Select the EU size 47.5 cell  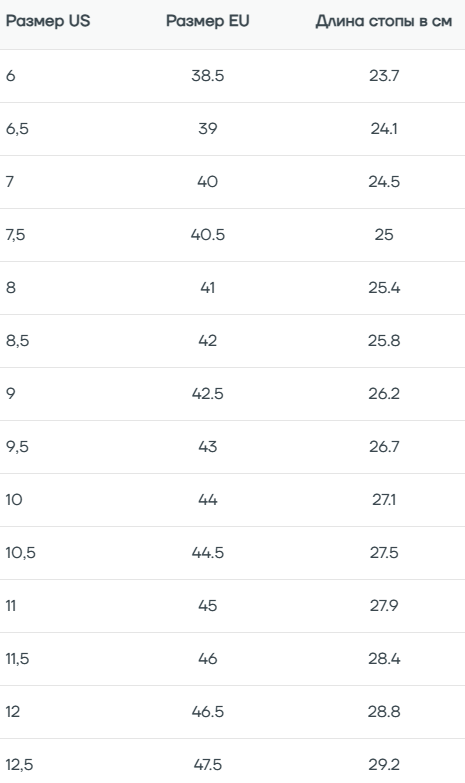(208, 765)
